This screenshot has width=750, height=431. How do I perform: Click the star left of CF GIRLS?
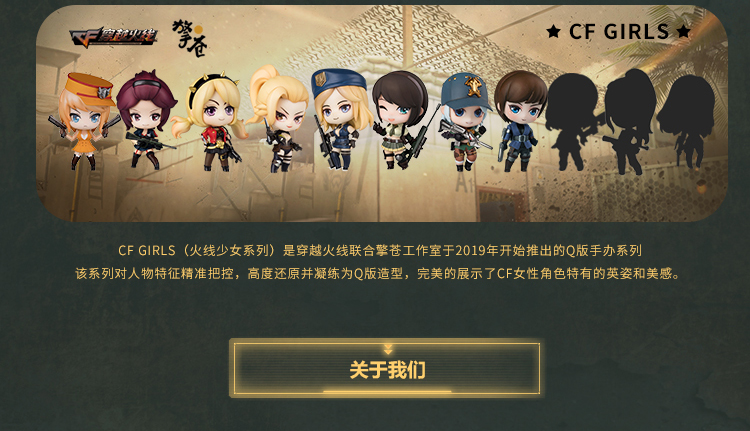[x=553, y=32]
